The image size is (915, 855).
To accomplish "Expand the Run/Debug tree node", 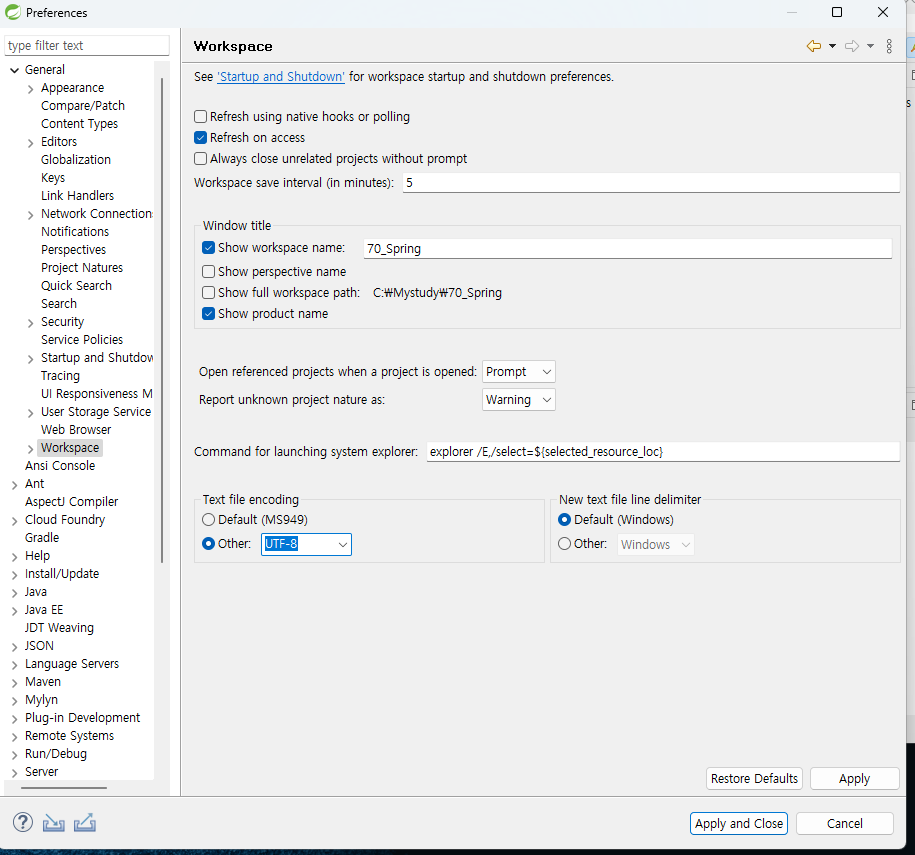I will (x=15, y=755).
